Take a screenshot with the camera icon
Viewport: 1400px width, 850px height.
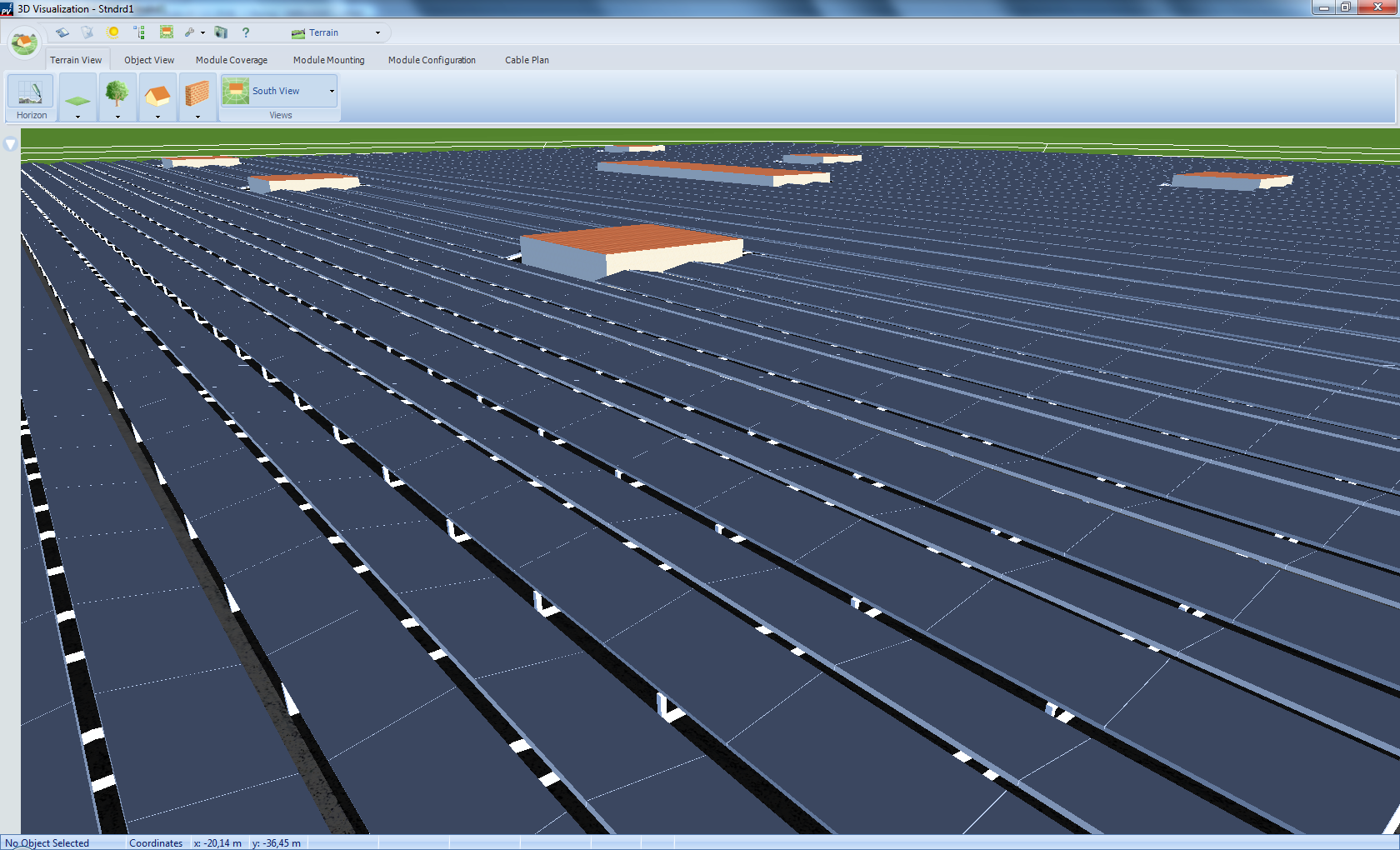point(221,32)
